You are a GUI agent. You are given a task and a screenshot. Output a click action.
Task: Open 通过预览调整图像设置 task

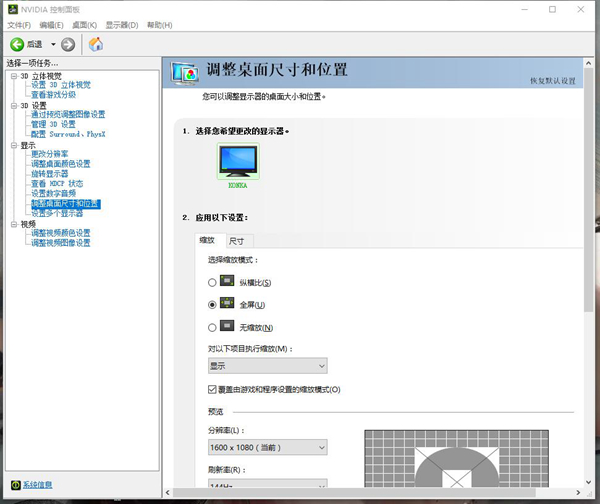[x=68, y=114]
